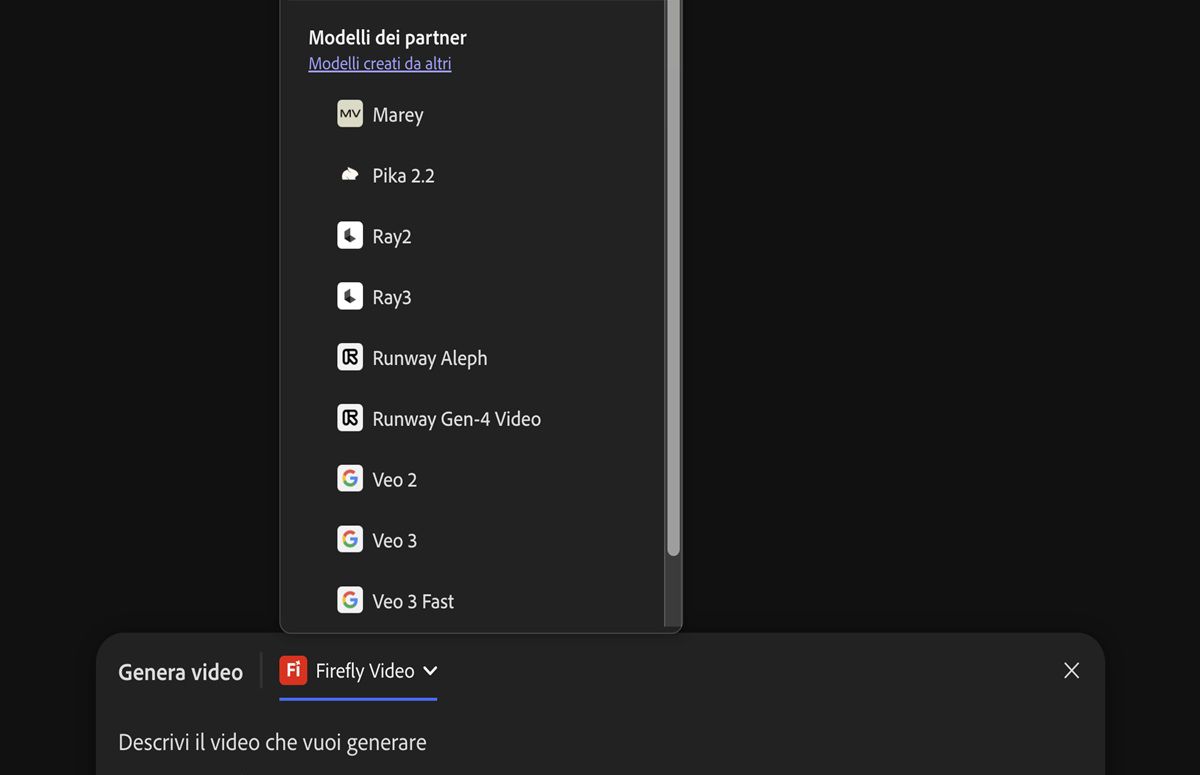Close the Genera video panel
1200x775 pixels.
click(1071, 671)
